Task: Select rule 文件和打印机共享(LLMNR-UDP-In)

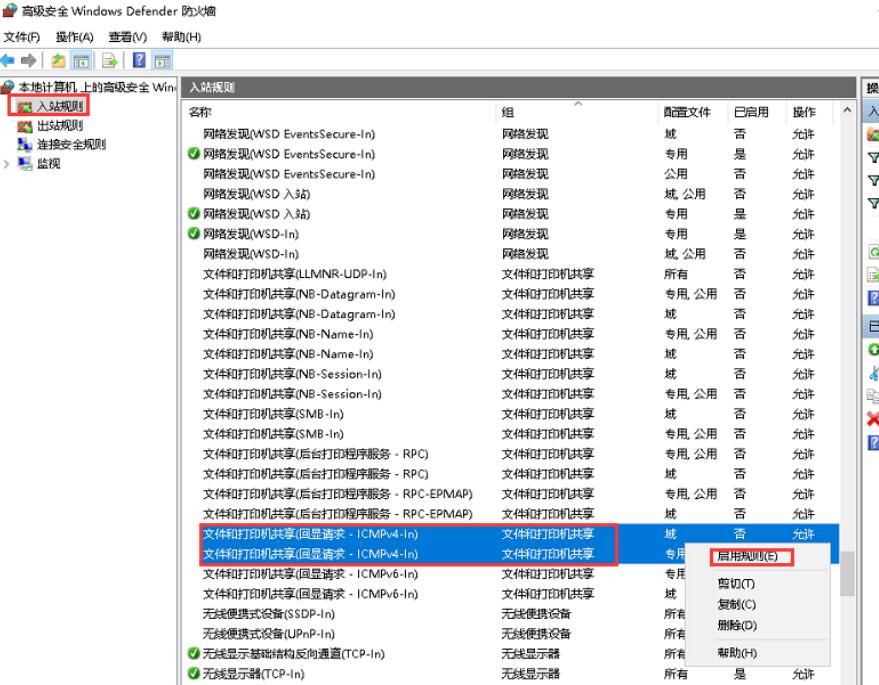Action: [x=294, y=274]
